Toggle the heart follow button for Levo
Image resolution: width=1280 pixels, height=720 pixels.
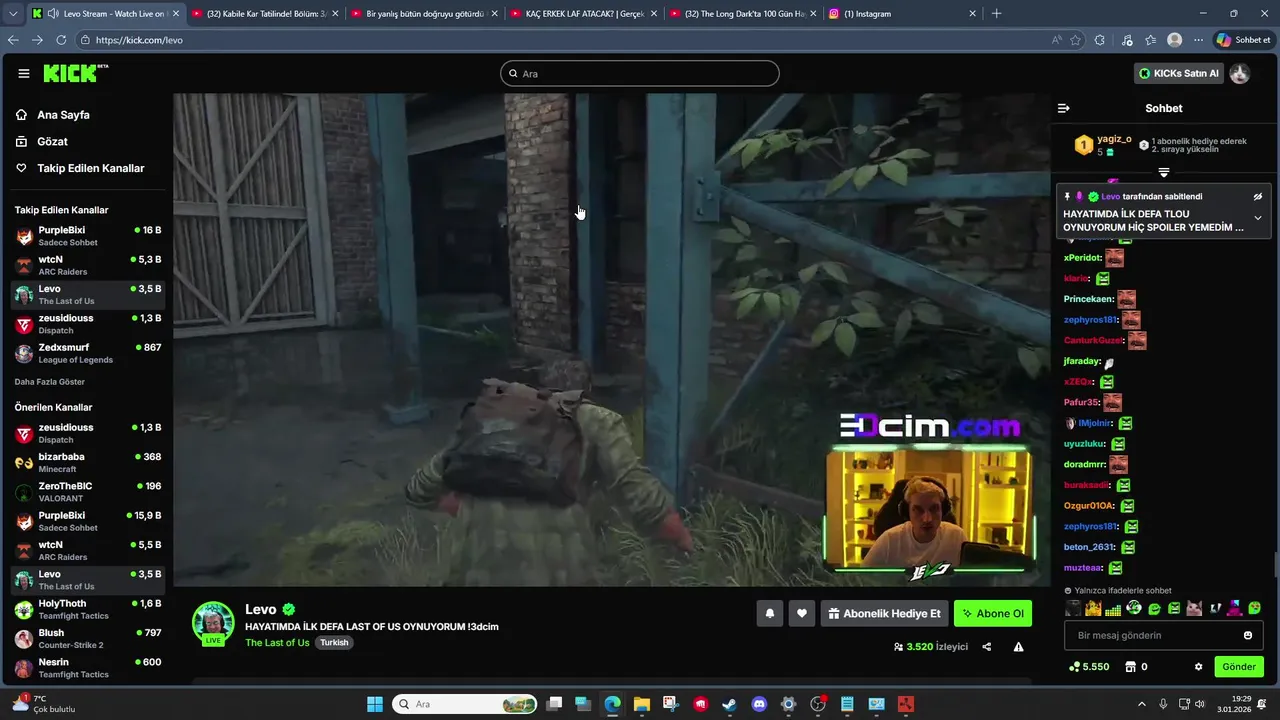point(801,614)
